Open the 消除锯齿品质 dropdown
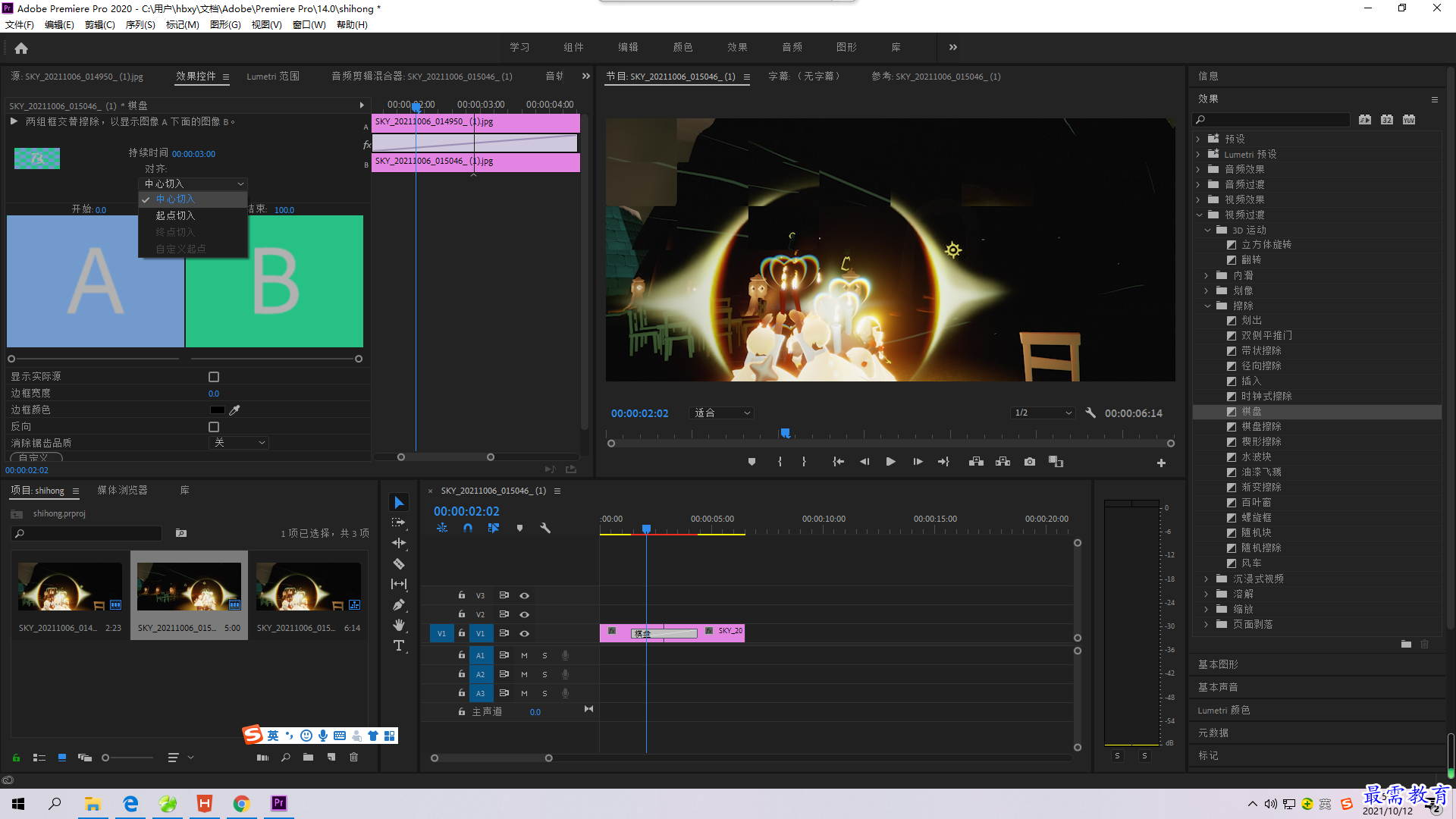The width and height of the screenshot is (1456, 819). (x=239, y=443)
